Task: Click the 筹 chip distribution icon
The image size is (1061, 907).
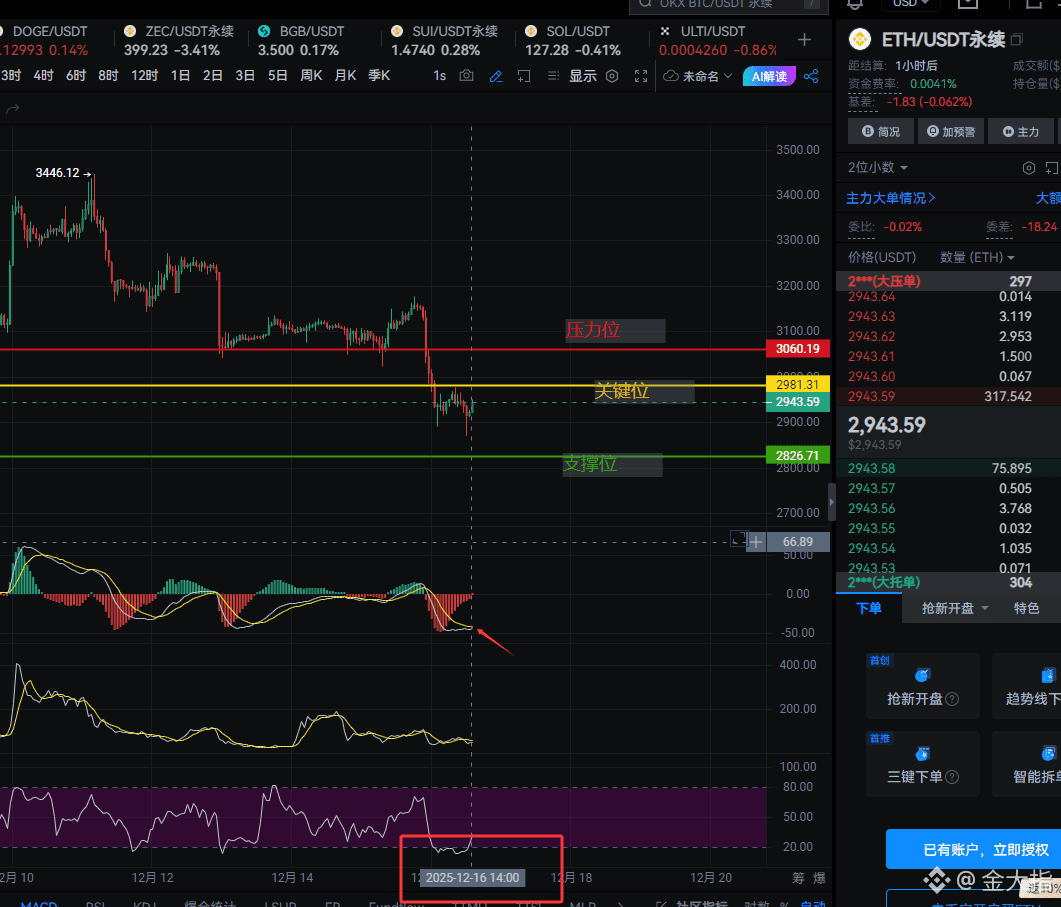Action: pyautogui.click(x=798, y=878)
